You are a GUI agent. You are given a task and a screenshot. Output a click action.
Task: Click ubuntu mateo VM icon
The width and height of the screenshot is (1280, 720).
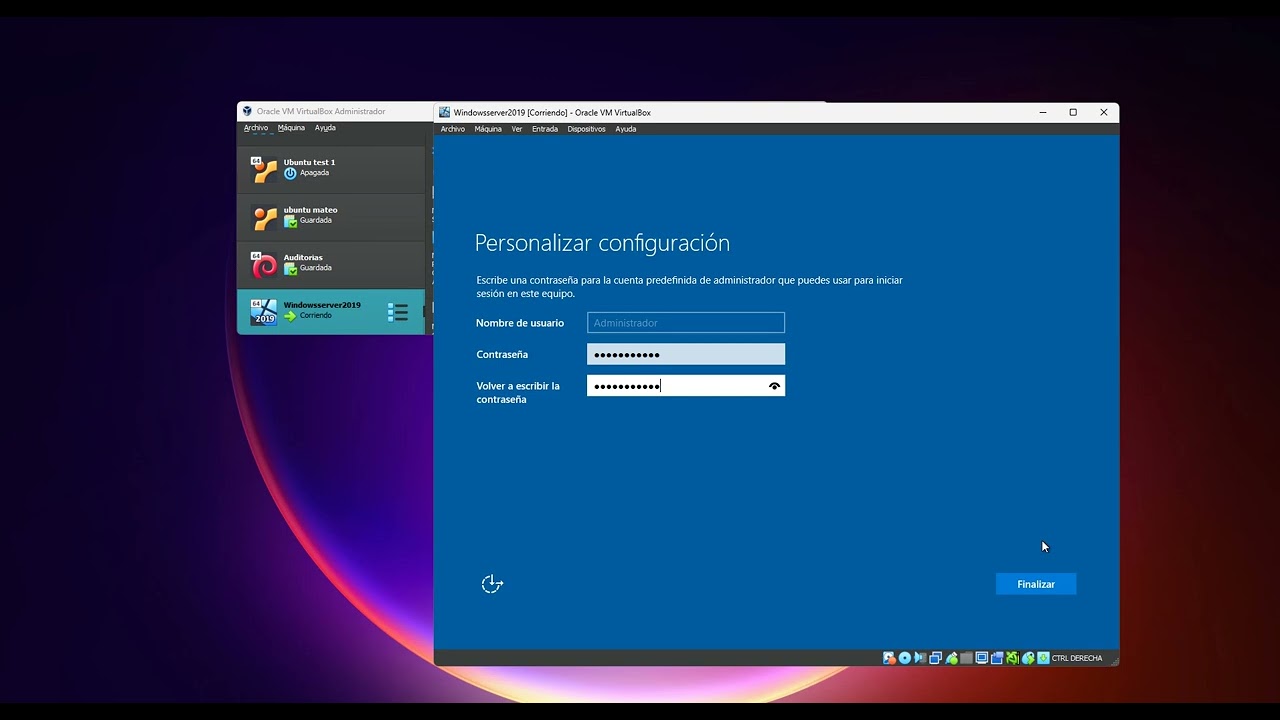(x=264, y=217)
